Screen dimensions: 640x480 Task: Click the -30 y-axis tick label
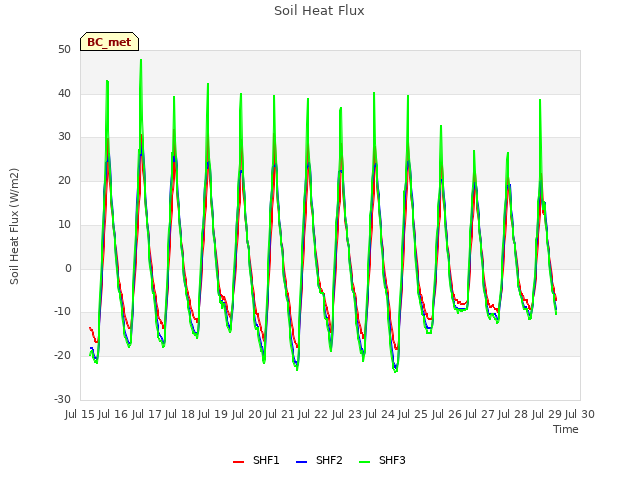pyautogui.click(x=62, y=399)
